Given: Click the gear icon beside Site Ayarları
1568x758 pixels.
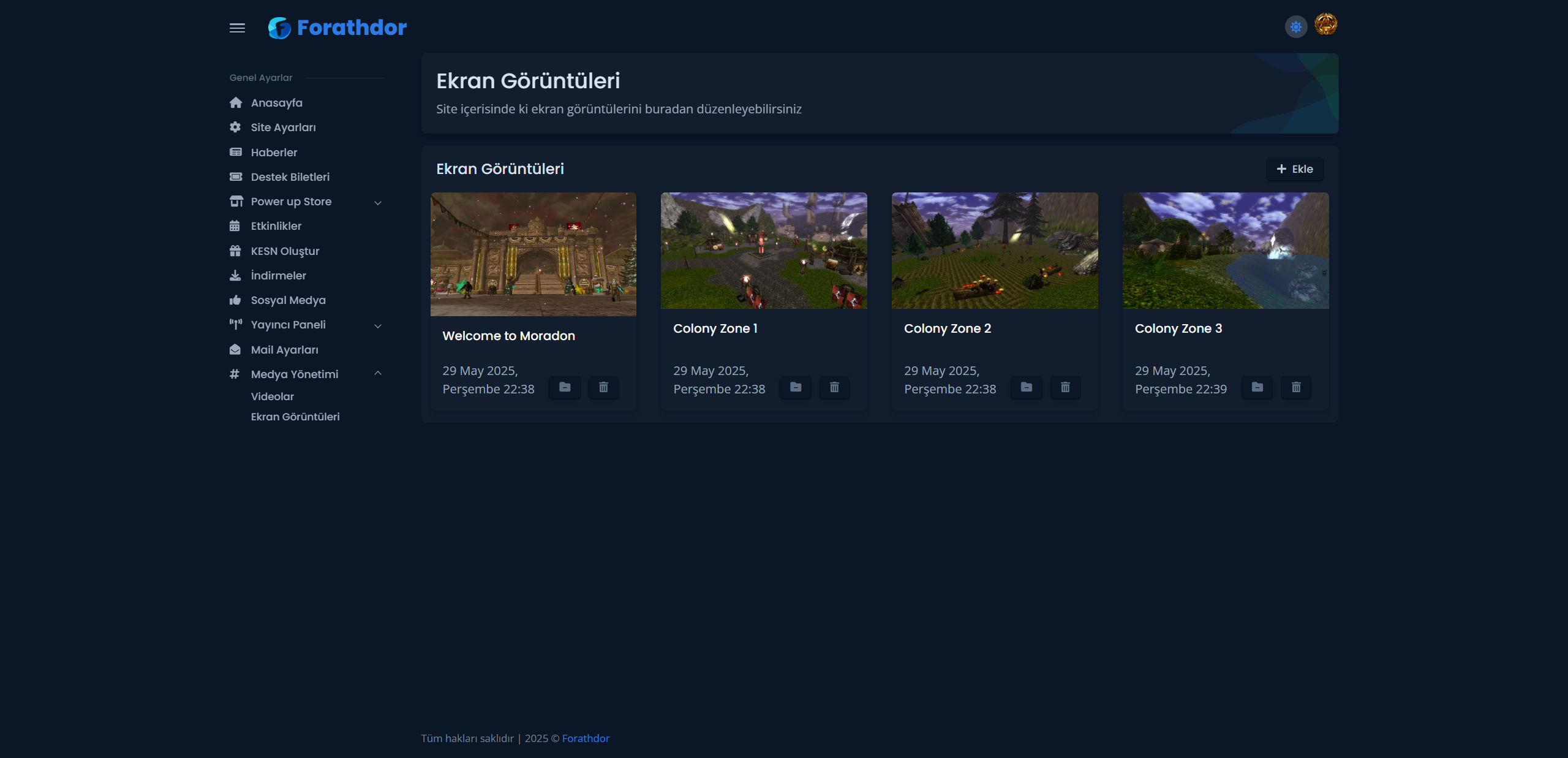Looking at the screenshot, I should tap(235, 127).
